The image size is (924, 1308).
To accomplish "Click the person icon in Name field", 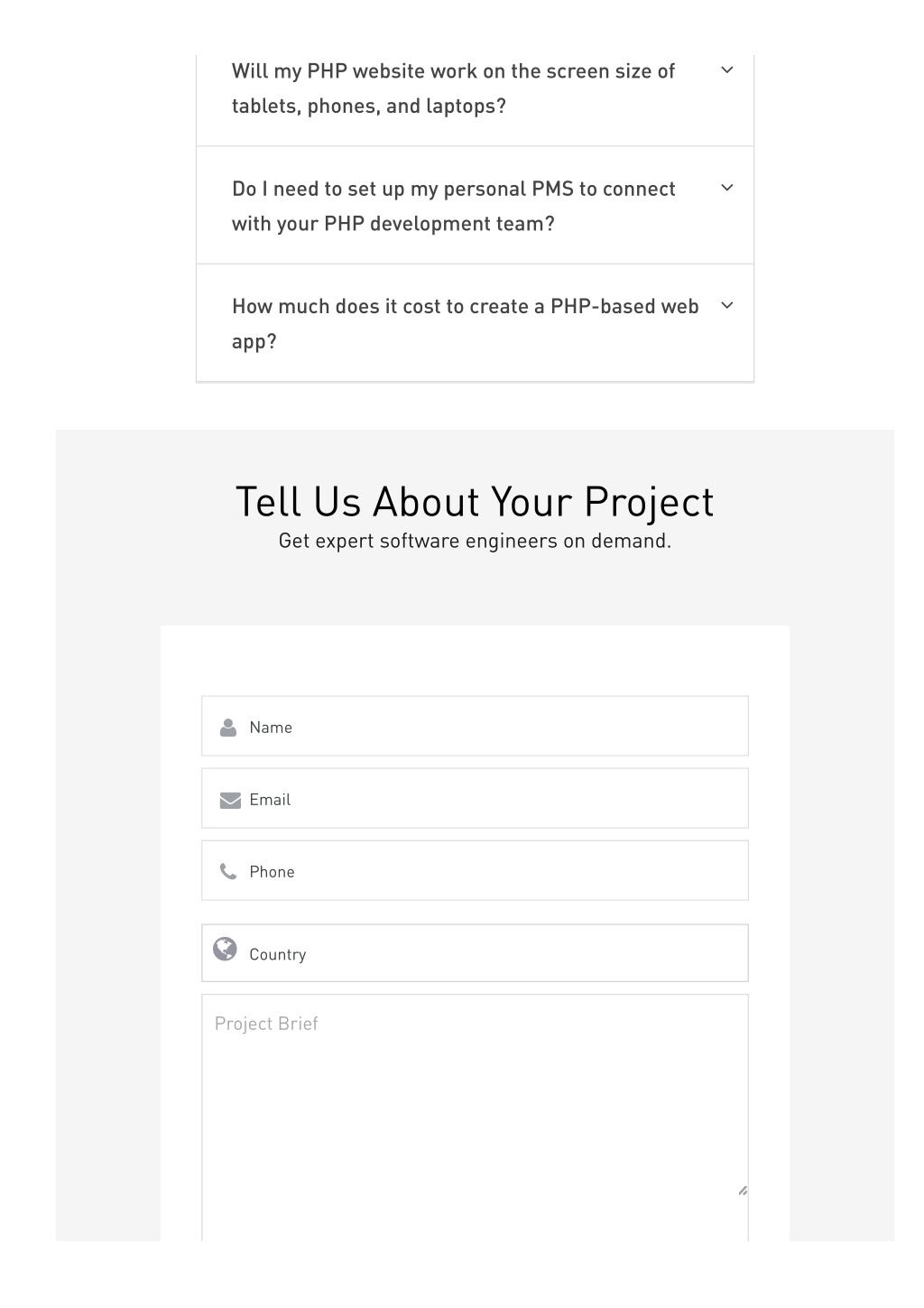I will click(228, 727).
